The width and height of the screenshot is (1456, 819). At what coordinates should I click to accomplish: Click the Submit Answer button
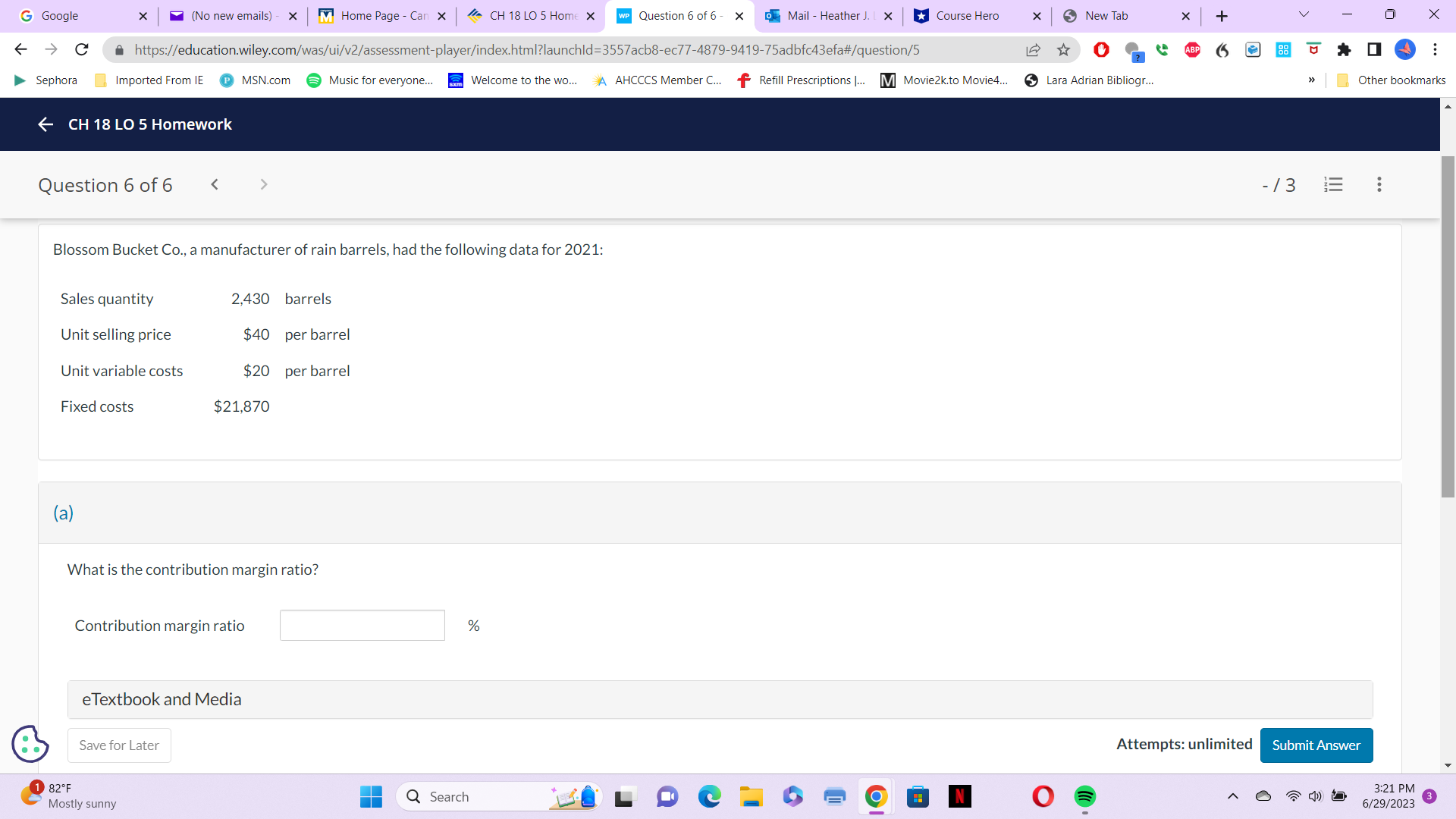click(x=1316, y=745)
